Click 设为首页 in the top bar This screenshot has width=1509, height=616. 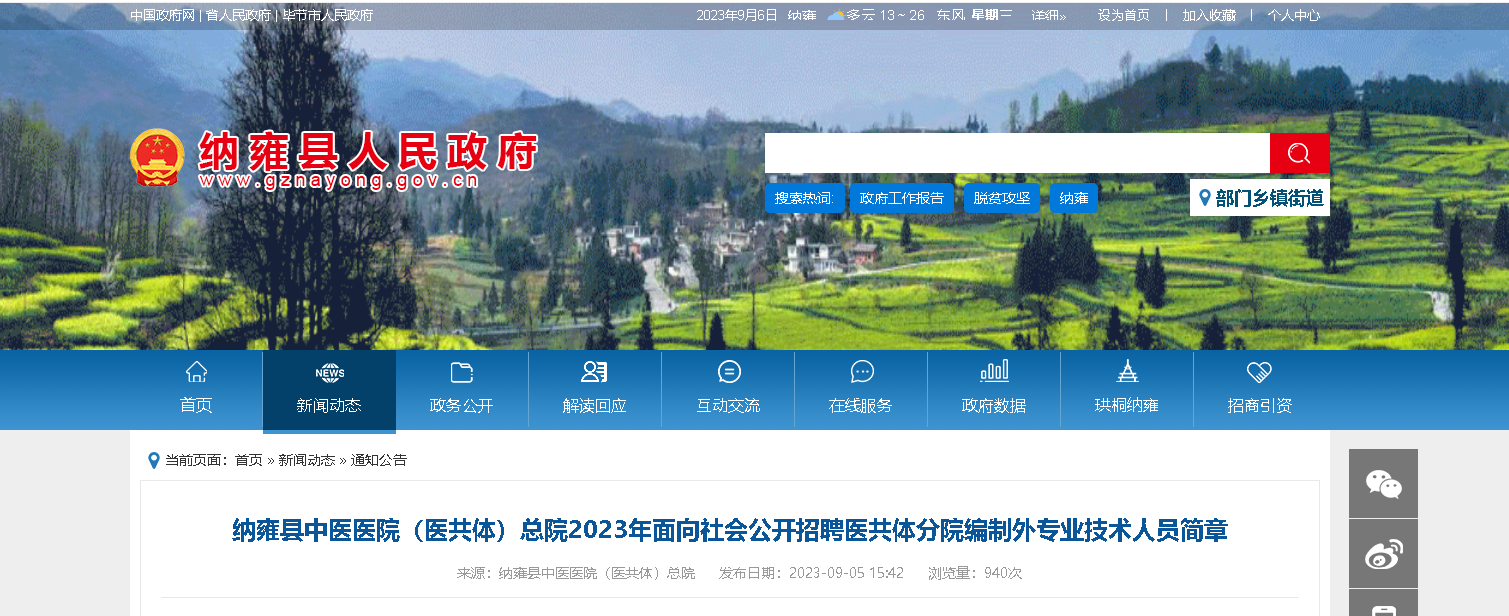[x=1124, y=15]
